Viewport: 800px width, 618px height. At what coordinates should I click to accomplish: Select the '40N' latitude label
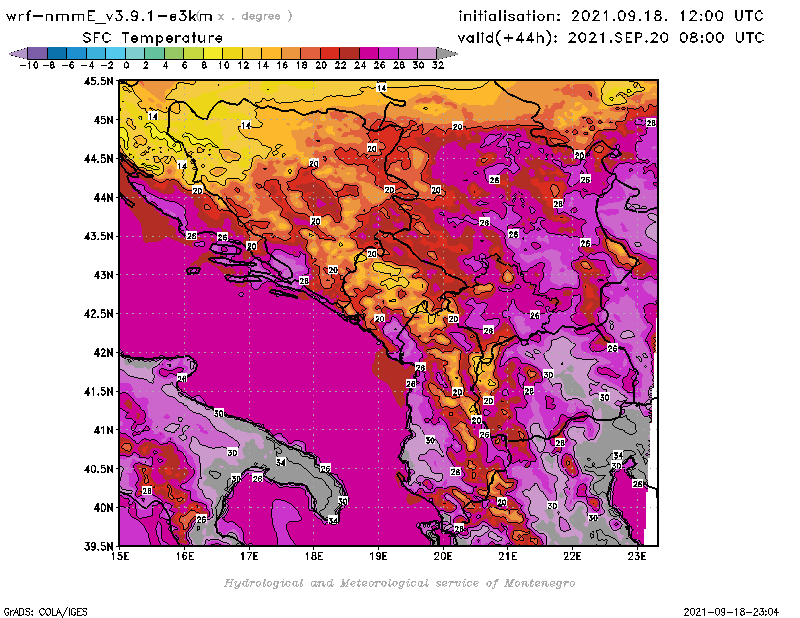[104, 508]
